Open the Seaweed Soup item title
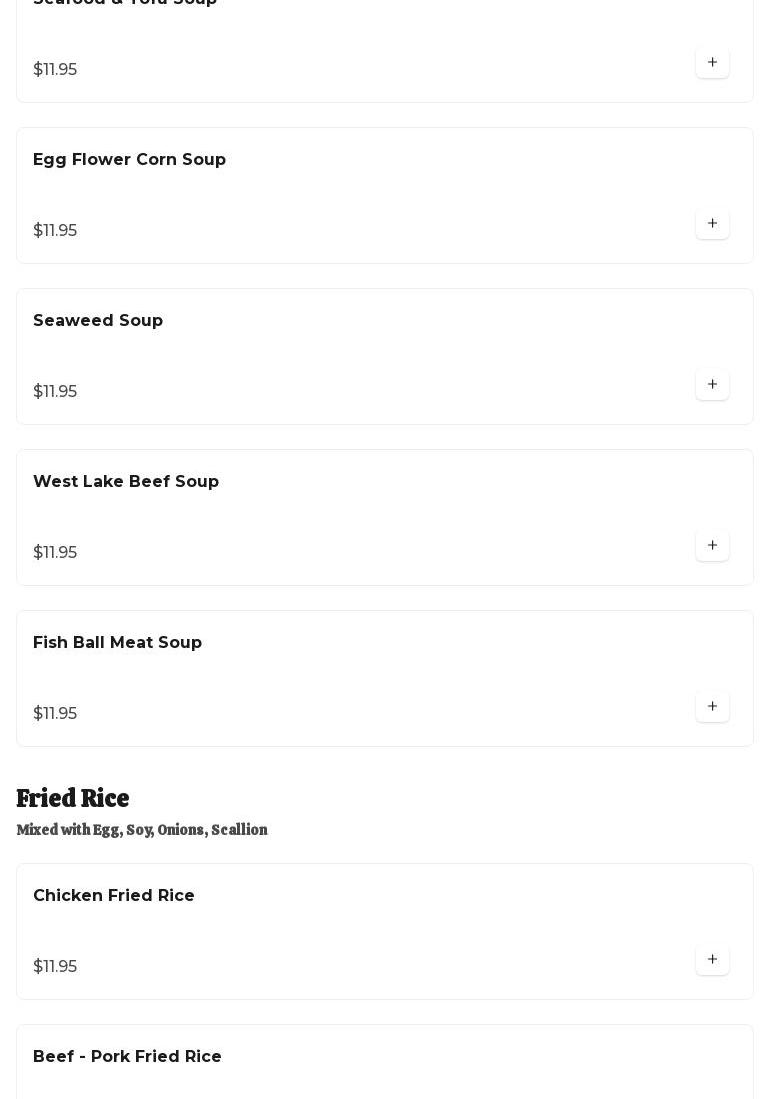 click(x=97, y=320)
